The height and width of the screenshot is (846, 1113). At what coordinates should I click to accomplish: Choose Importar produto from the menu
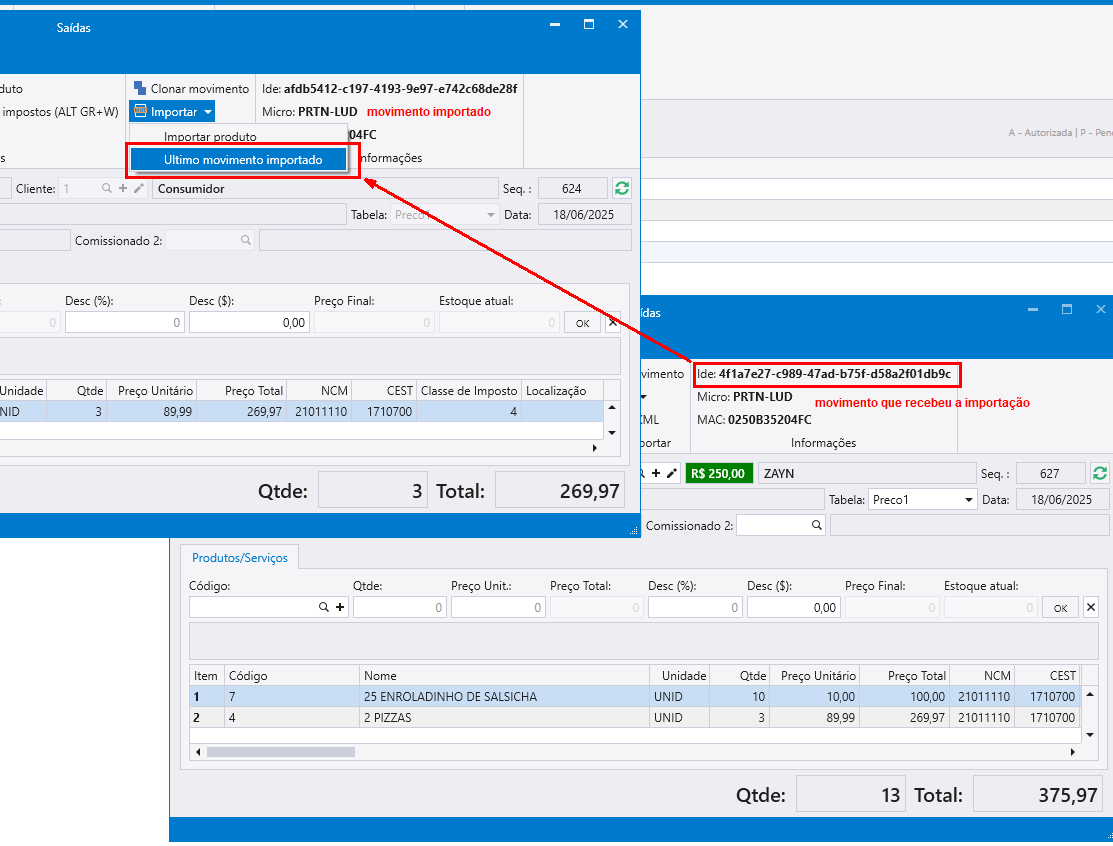click(x=210, y=136)
